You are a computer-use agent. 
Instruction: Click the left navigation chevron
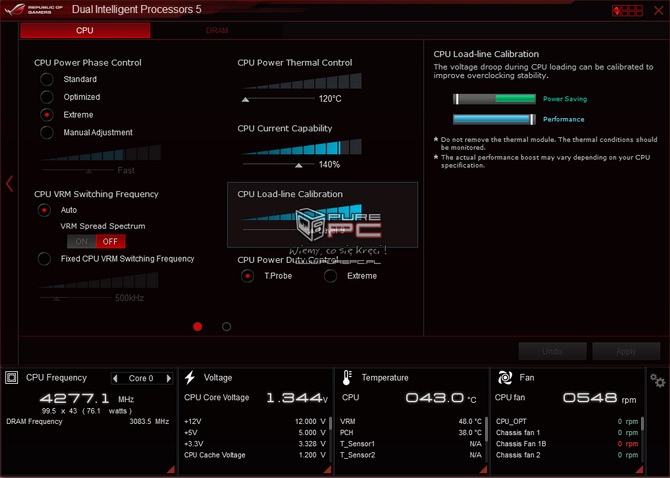click(x=9, y=184)
